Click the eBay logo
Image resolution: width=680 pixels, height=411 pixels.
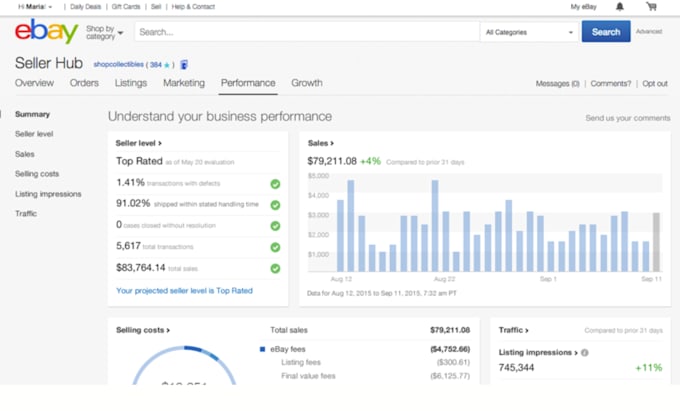[46, 31]
